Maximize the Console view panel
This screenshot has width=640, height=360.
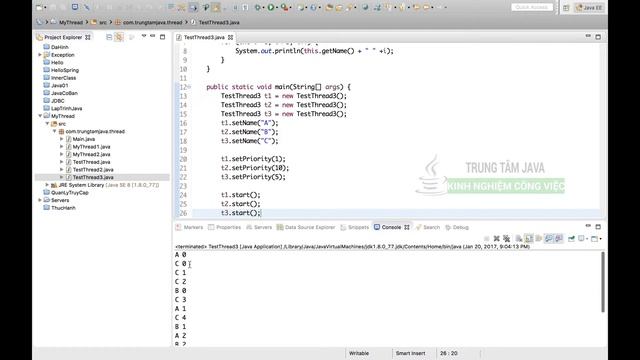click(598, 227)
